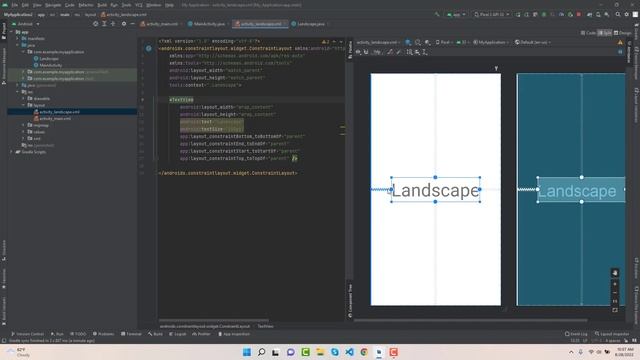Click the default margins 0dp control
This screenshot has height=360, width=640.
pos(378,52)
